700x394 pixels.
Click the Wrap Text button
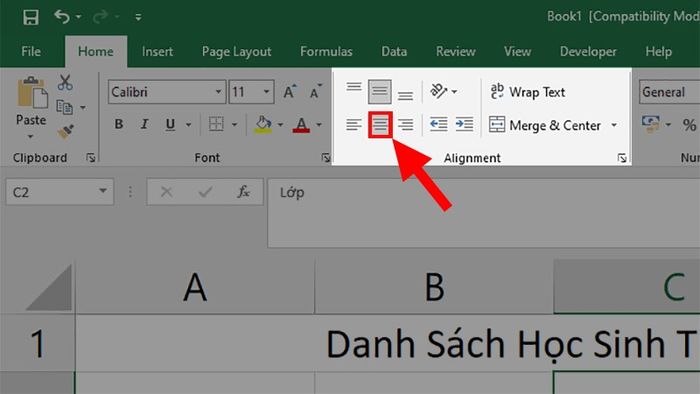[x=527, y=91]
